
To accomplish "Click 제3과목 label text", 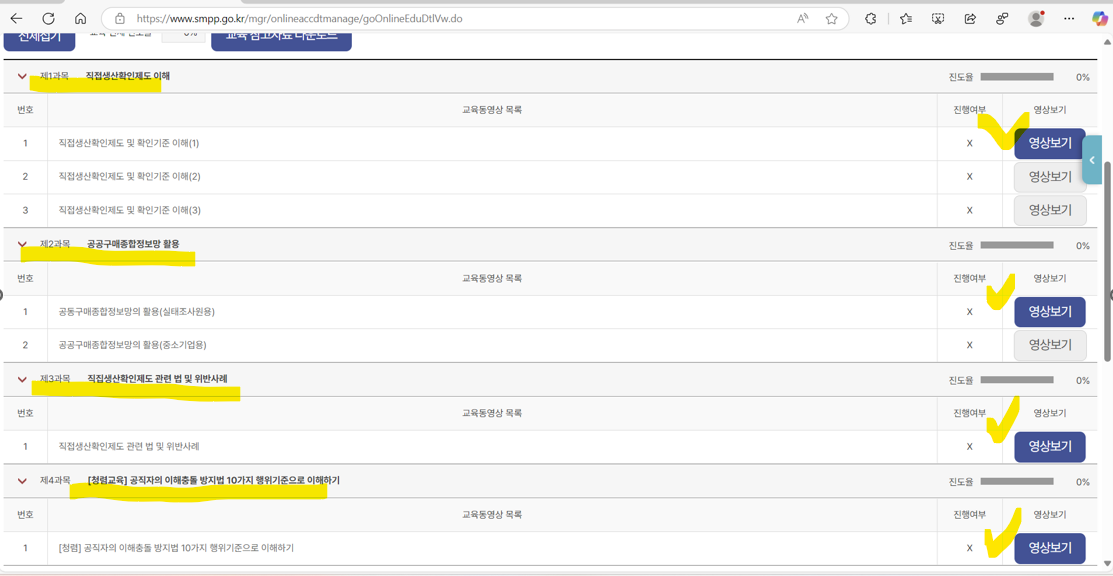I will (x=55, y=379).
